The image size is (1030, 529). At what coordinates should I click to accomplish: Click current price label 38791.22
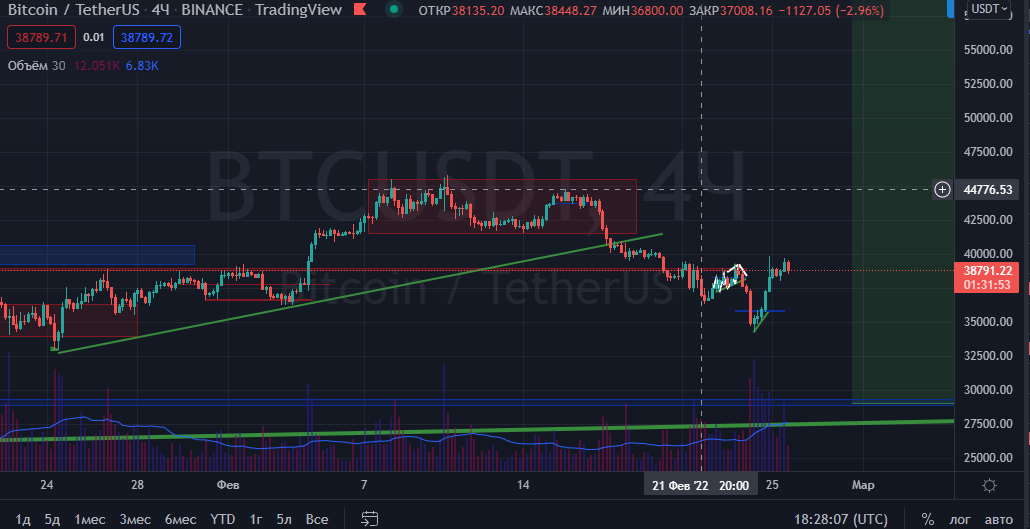(x=987, y=270)
